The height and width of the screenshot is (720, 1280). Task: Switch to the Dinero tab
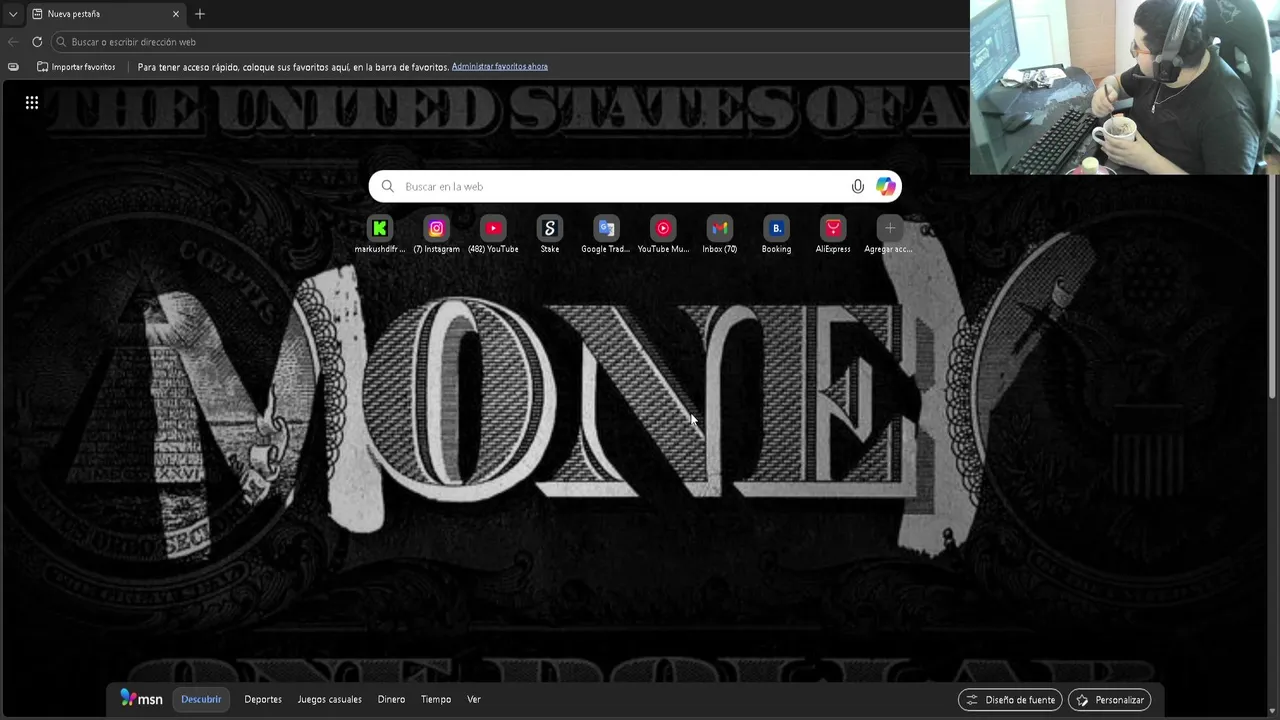[391, 699]
